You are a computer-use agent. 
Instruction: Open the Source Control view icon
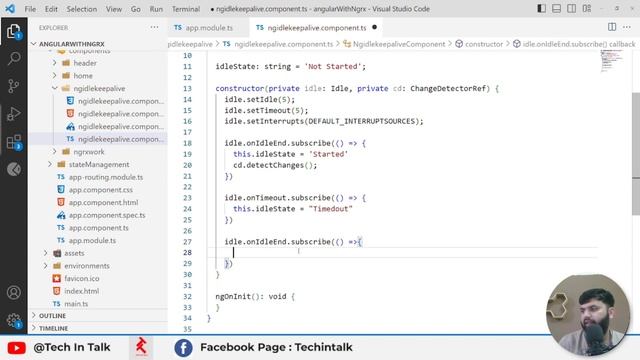13,86
